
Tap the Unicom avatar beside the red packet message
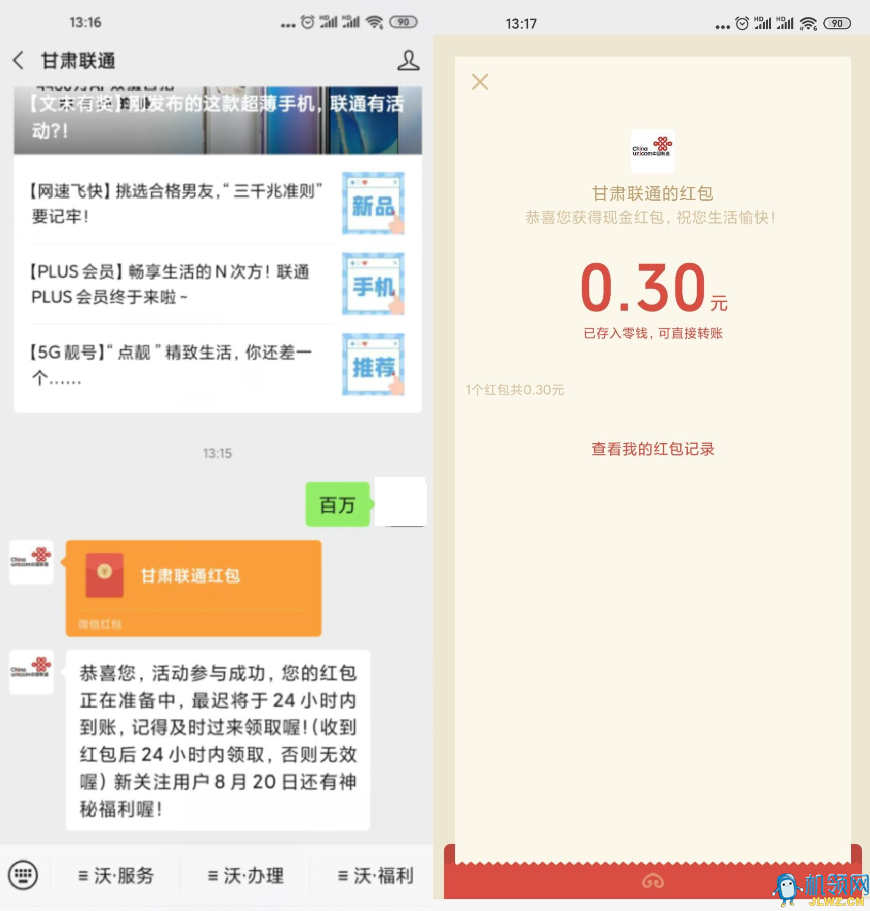(31, 562)
